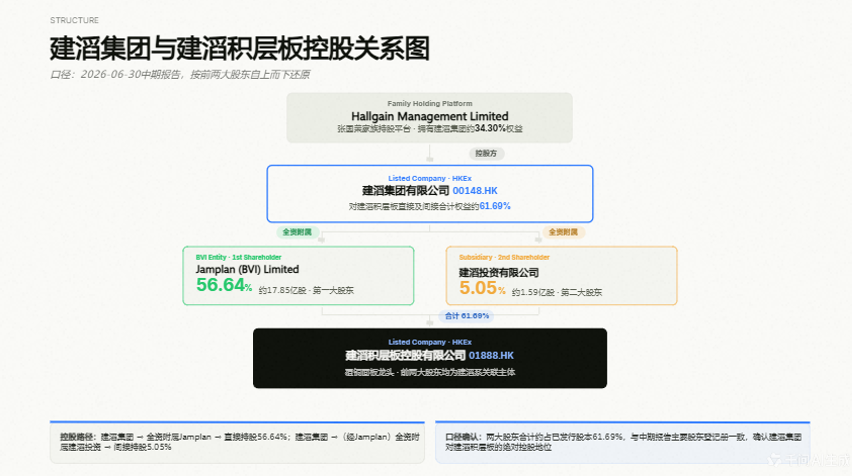Image resolution: width=852 pixels, height=476 pixels.
Task: Select the 约1.59亿股 · 第二大股东 text
Action: [x=557, y=292]
